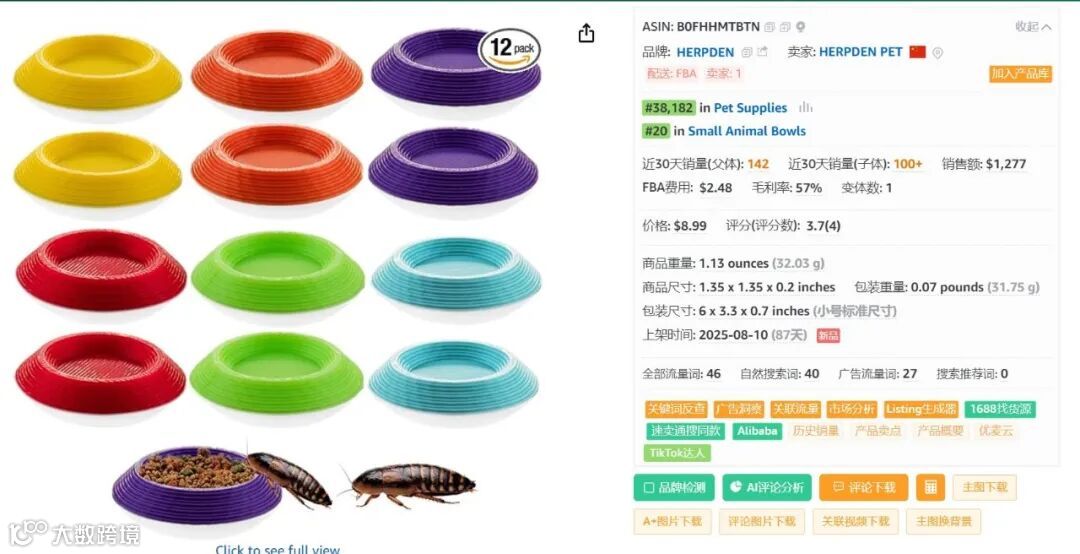Click the location pin next to seller flag

(x=937, y=52)
